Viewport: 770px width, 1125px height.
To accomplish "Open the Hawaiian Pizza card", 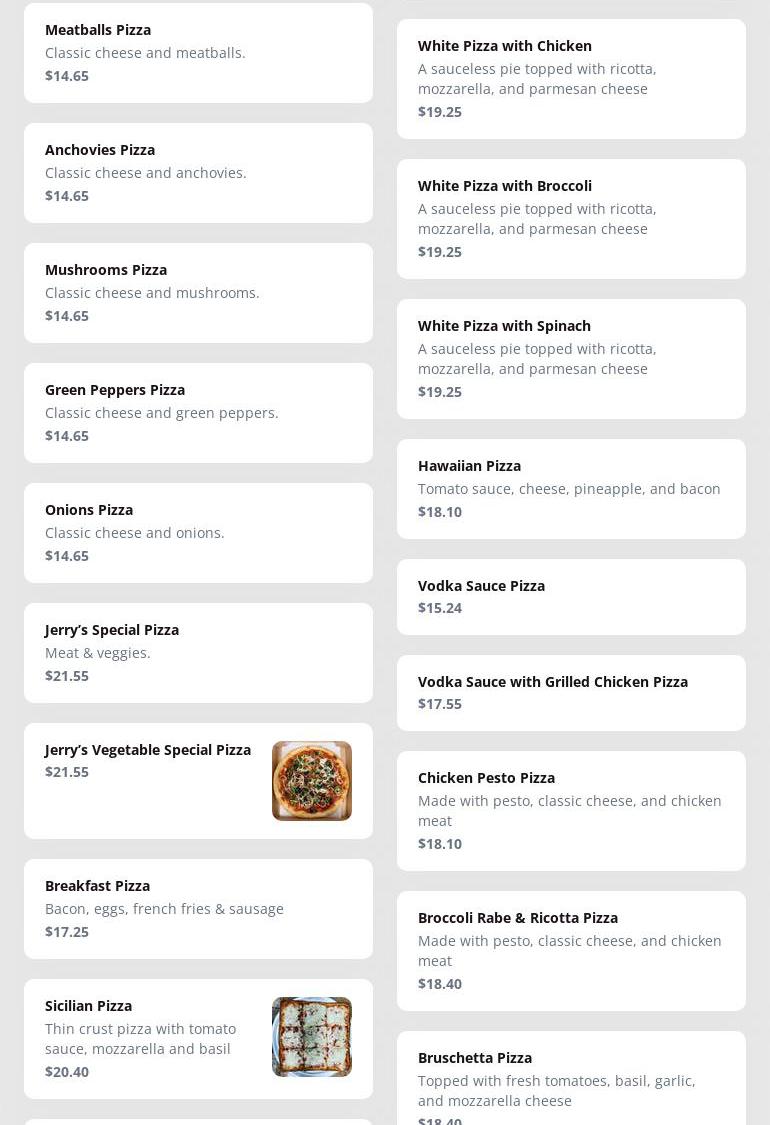I will (571, 489).
